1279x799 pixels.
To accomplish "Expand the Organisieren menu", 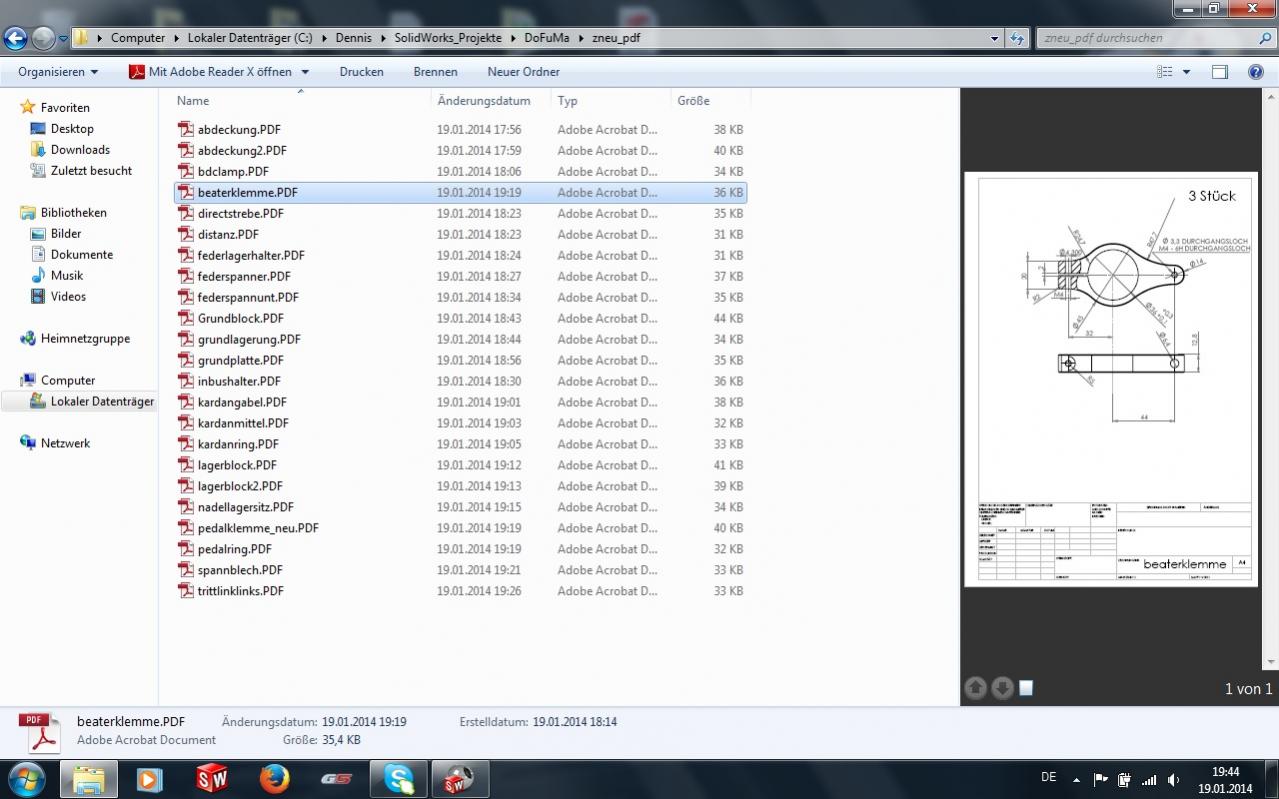I will pyautogui.click(x=58, y=72).
